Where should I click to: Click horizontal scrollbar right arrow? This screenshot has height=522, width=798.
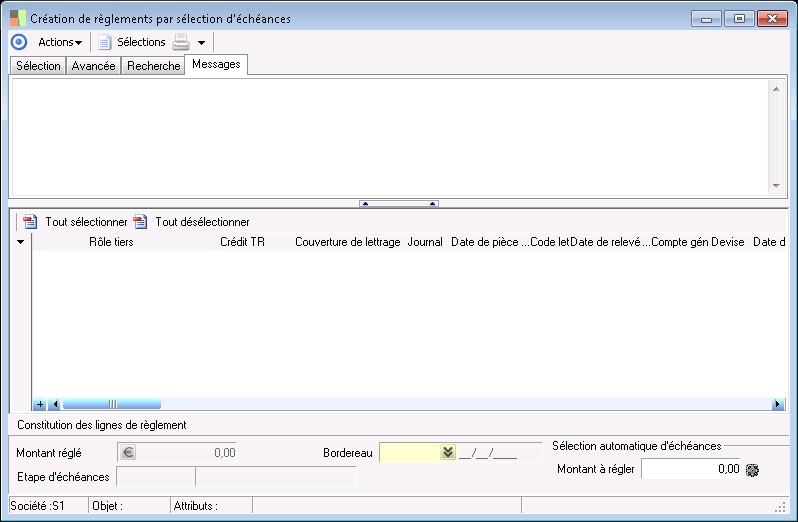tap(777, 404)
